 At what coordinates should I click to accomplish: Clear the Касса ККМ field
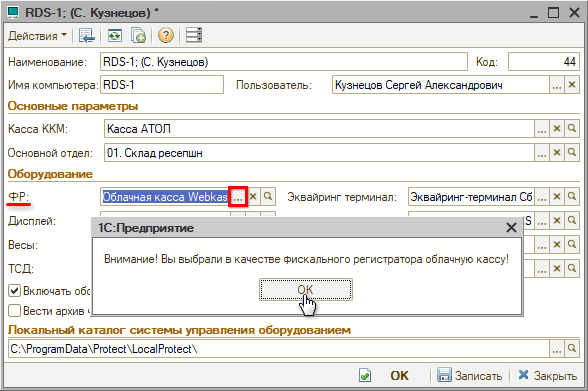[x=557, y=129]
